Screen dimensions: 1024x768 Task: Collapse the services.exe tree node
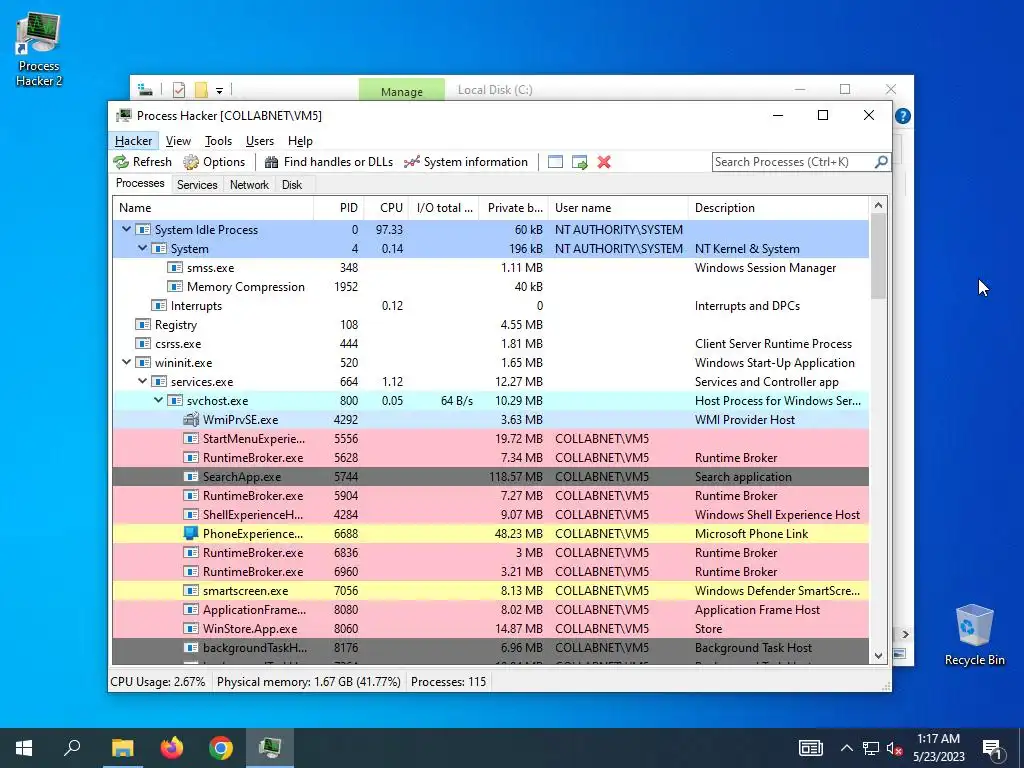tap(142, 381)
